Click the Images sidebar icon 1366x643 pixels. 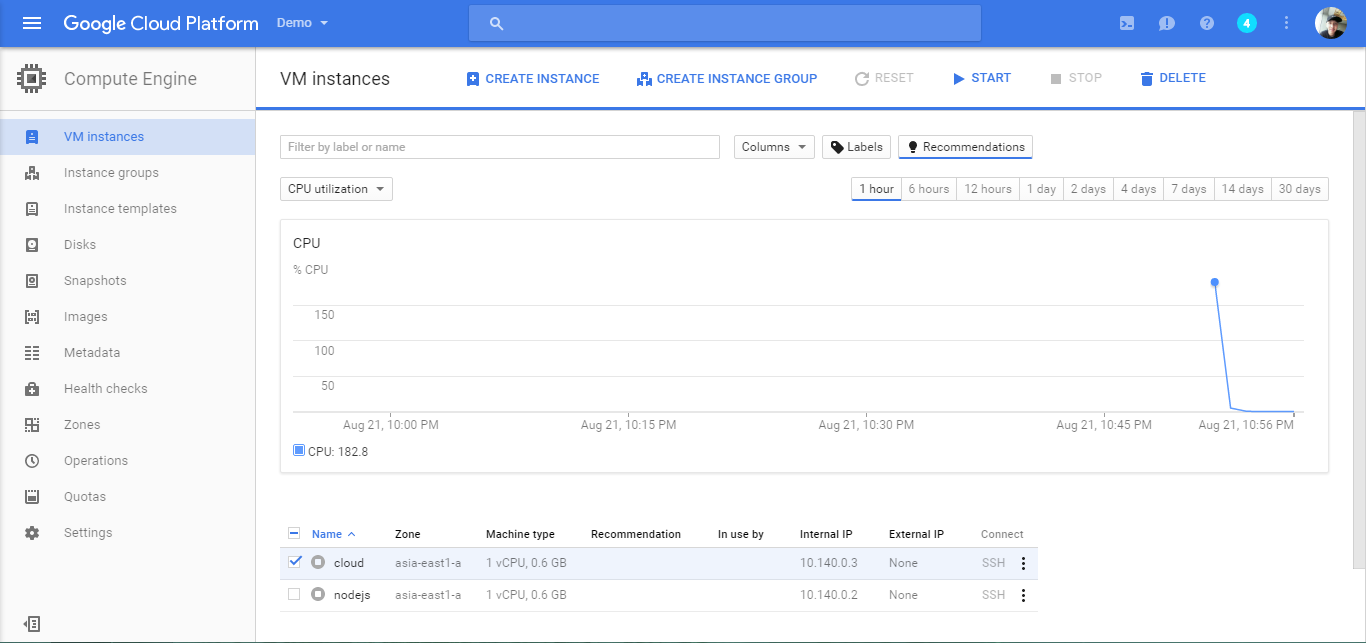32,317
